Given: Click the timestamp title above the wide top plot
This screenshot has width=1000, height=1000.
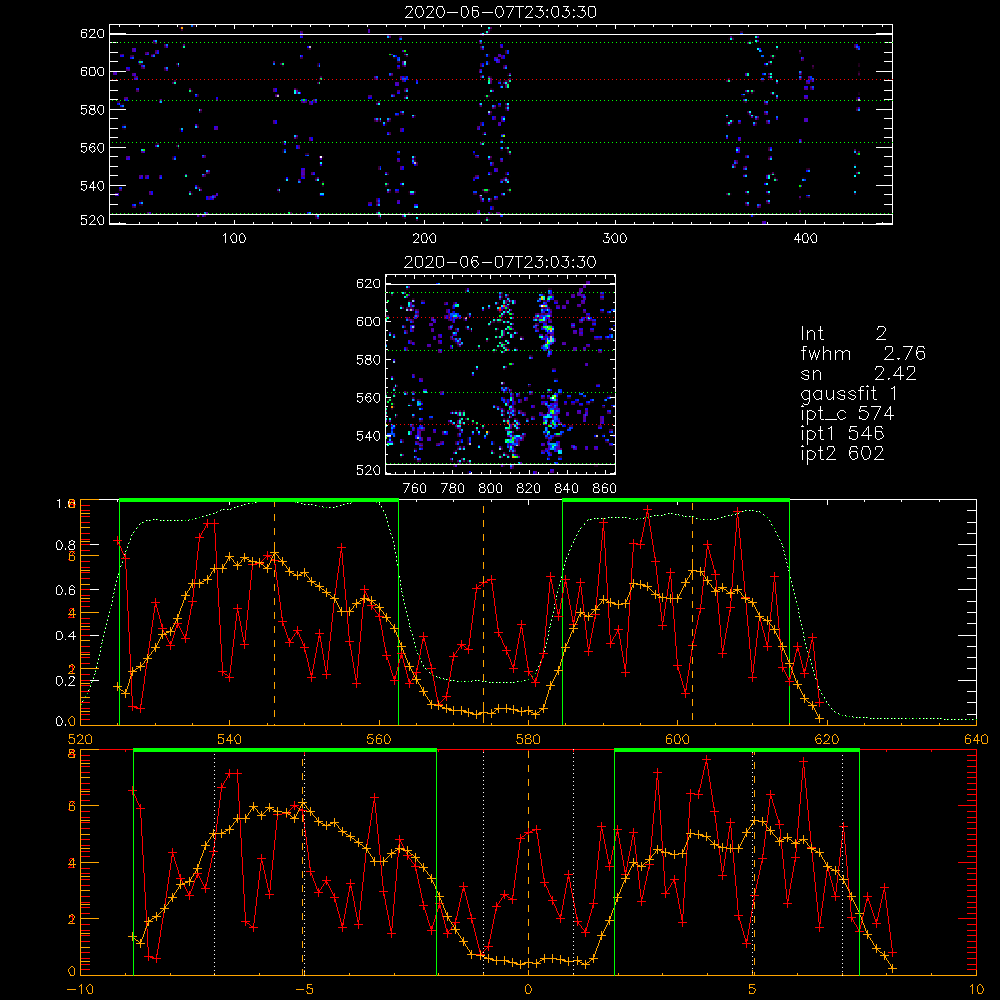Looking at the screenshot, I should point(501,12).
